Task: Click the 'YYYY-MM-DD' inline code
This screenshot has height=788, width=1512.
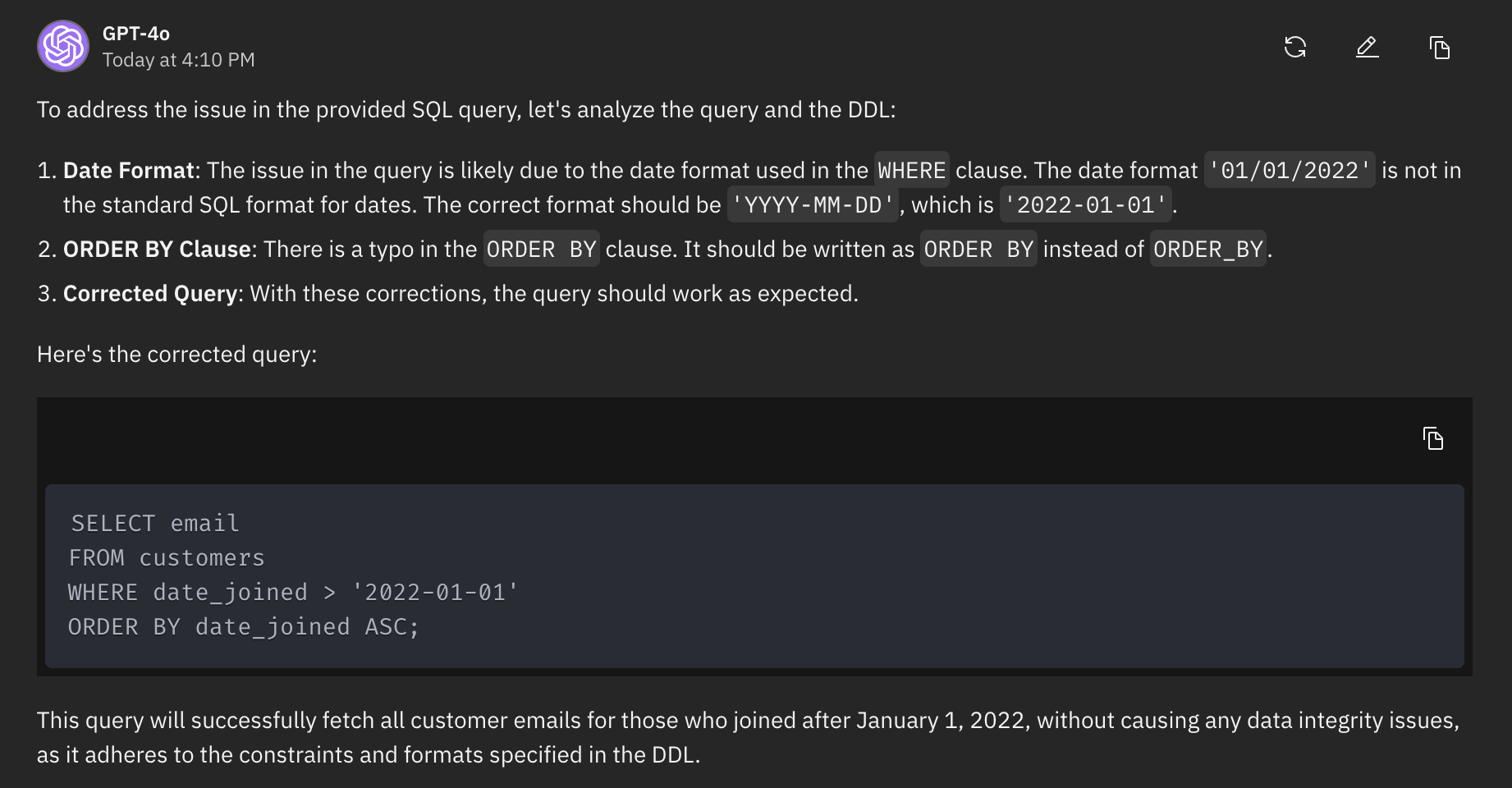Action: [812, 205]
